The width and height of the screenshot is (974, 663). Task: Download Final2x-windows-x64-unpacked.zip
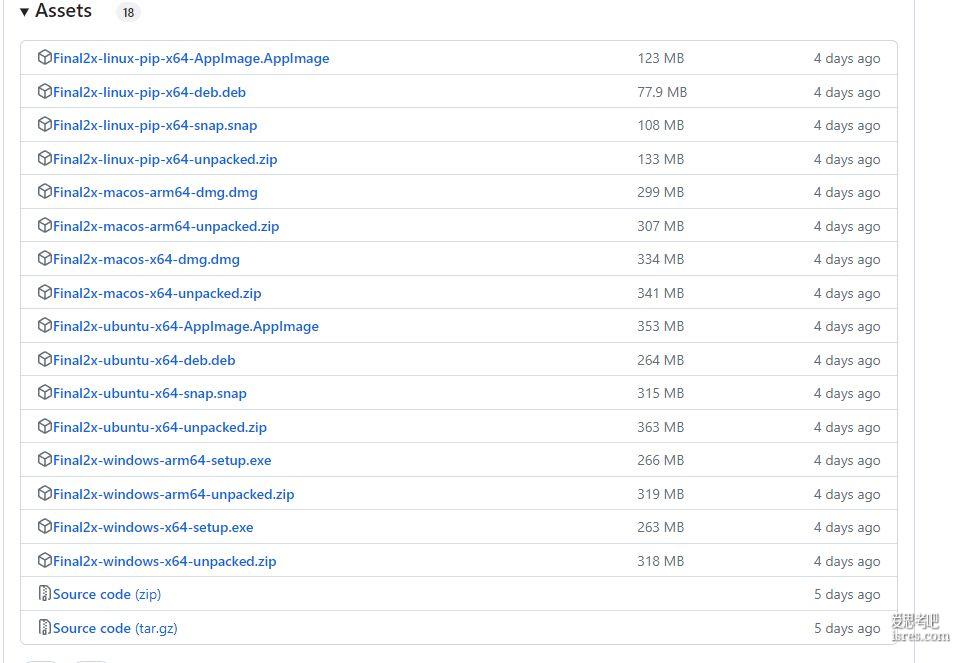[165, 562]
